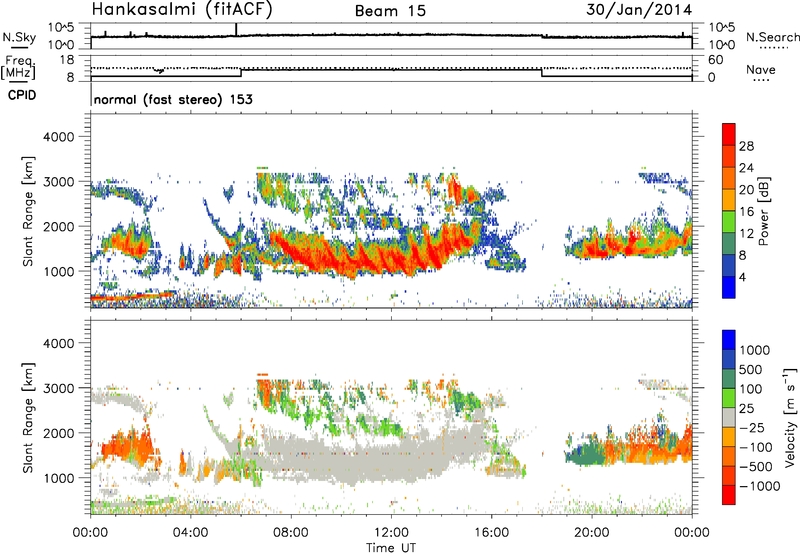The height and width of the screenshot is (554, 800).
Task: Select the bright blue top Velocity colorbar segment
Action: 729,340
